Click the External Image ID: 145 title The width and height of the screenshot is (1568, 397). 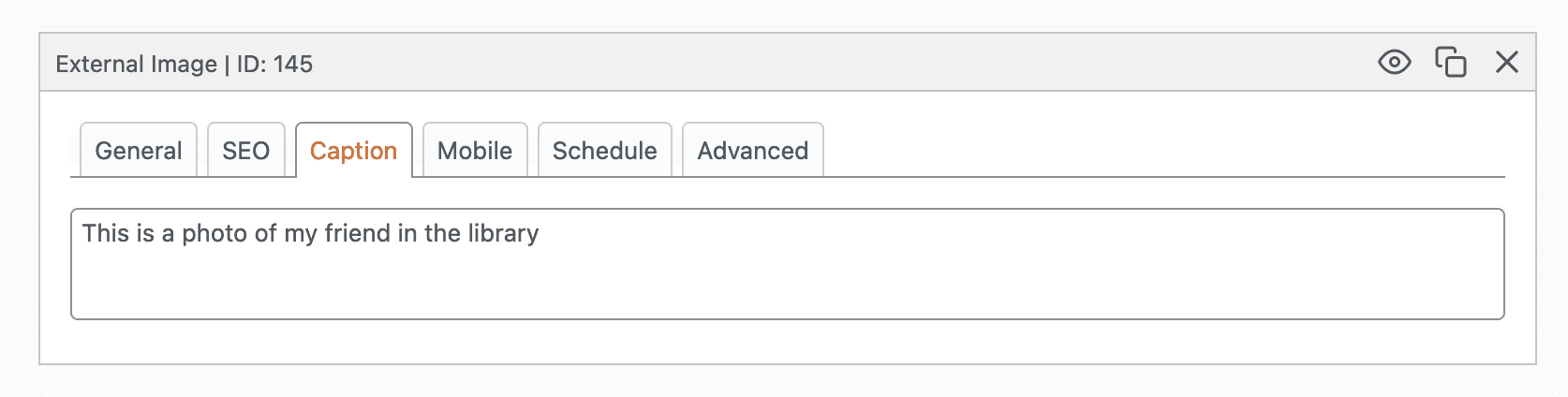[184, 64]
